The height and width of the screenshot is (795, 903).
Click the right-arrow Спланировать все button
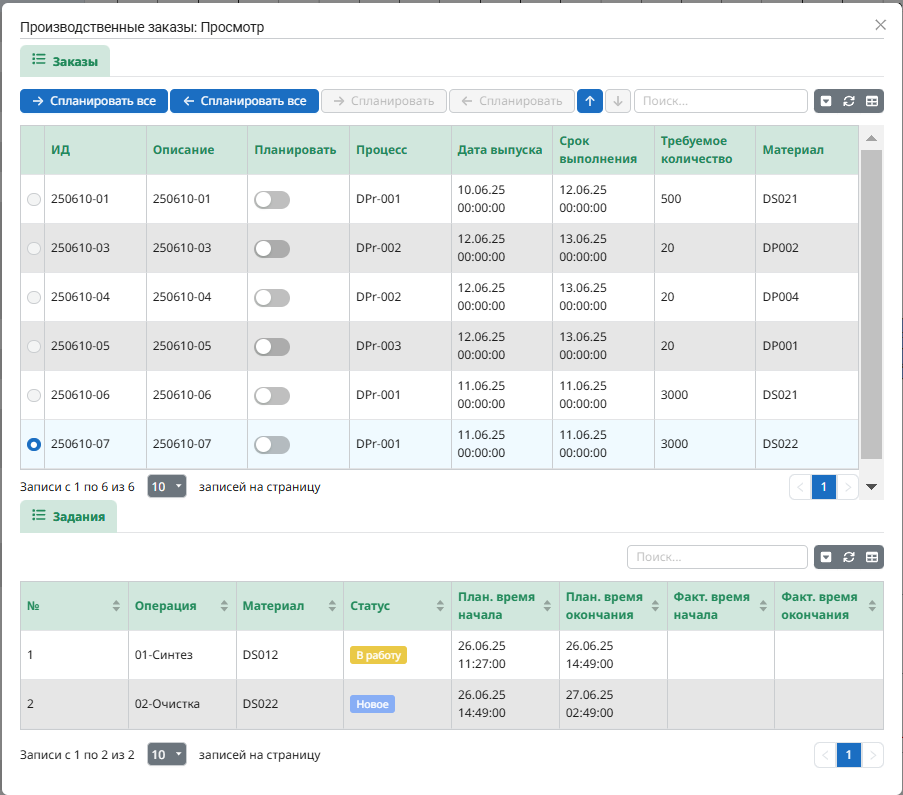click(94, 101)
